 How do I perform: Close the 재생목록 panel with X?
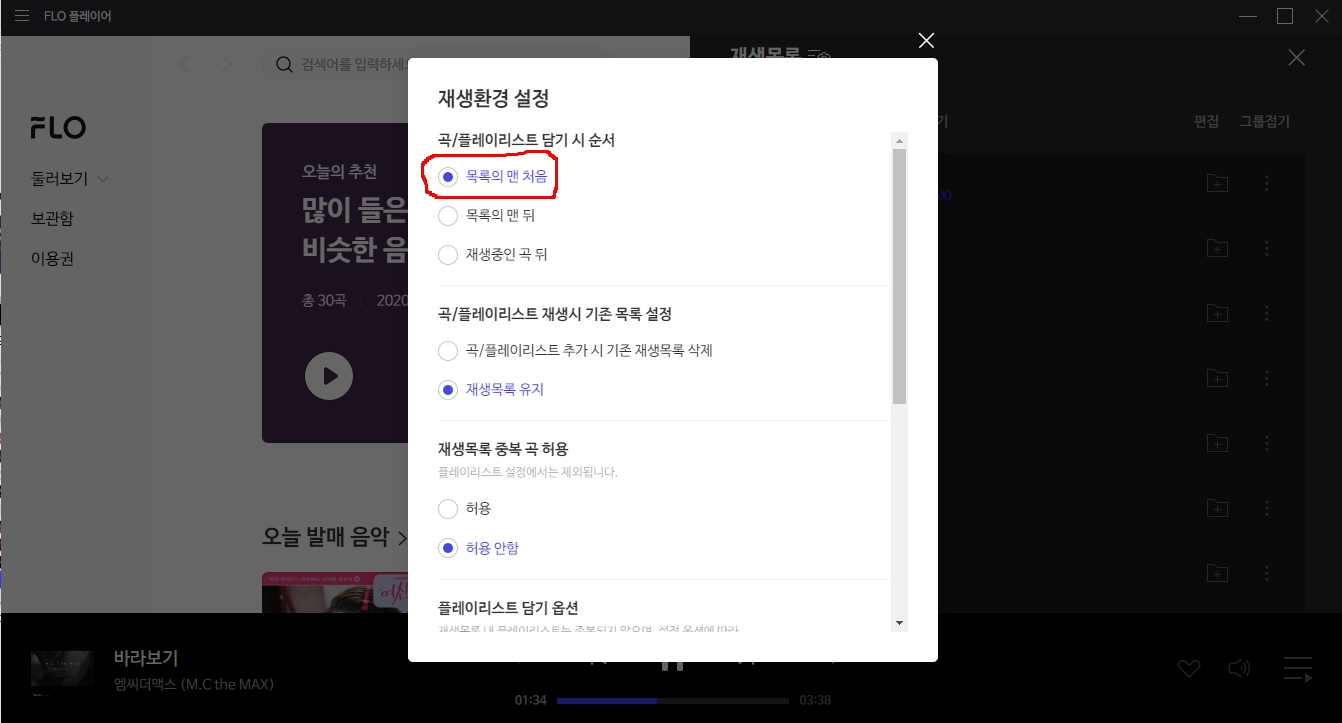[1296, 58]
